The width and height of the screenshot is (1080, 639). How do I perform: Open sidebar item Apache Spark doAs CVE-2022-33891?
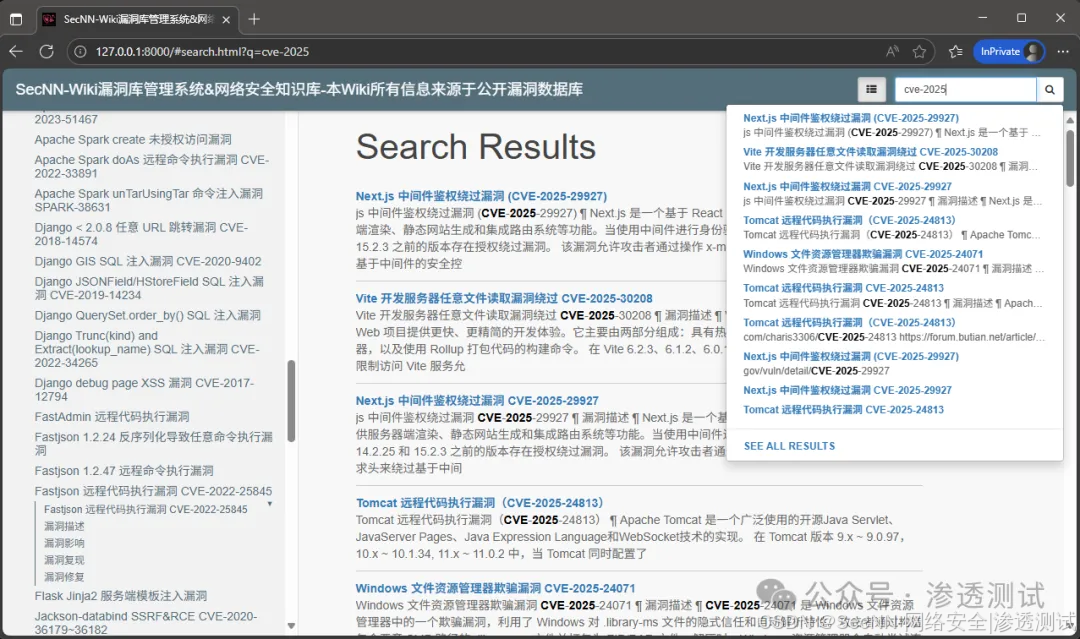[x=152, y=167]
